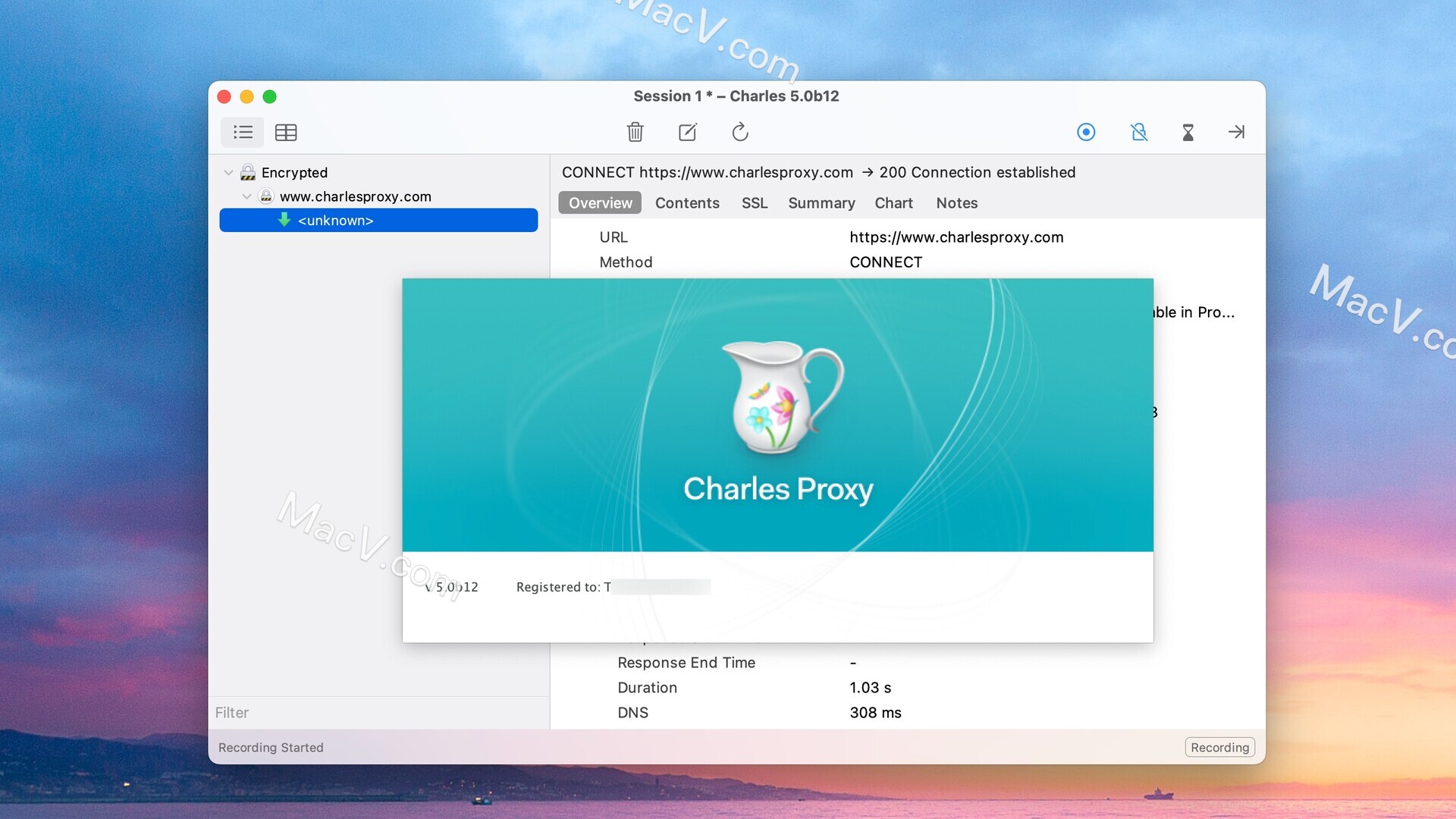Select the SSL tab
This screenshot has width=1456, height=819.
[755, 202]
